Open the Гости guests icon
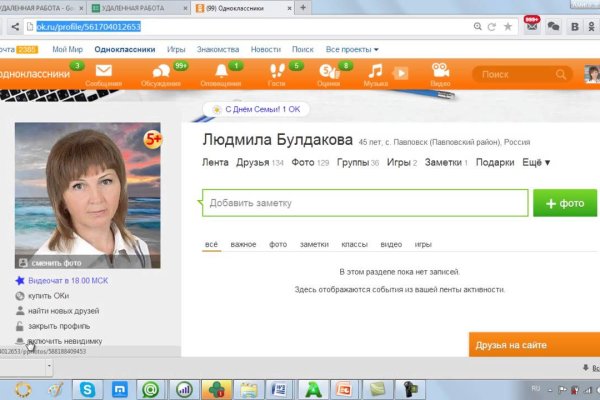Image resolution: width=600 pixels, height=400 pixels. pos(277,75)
